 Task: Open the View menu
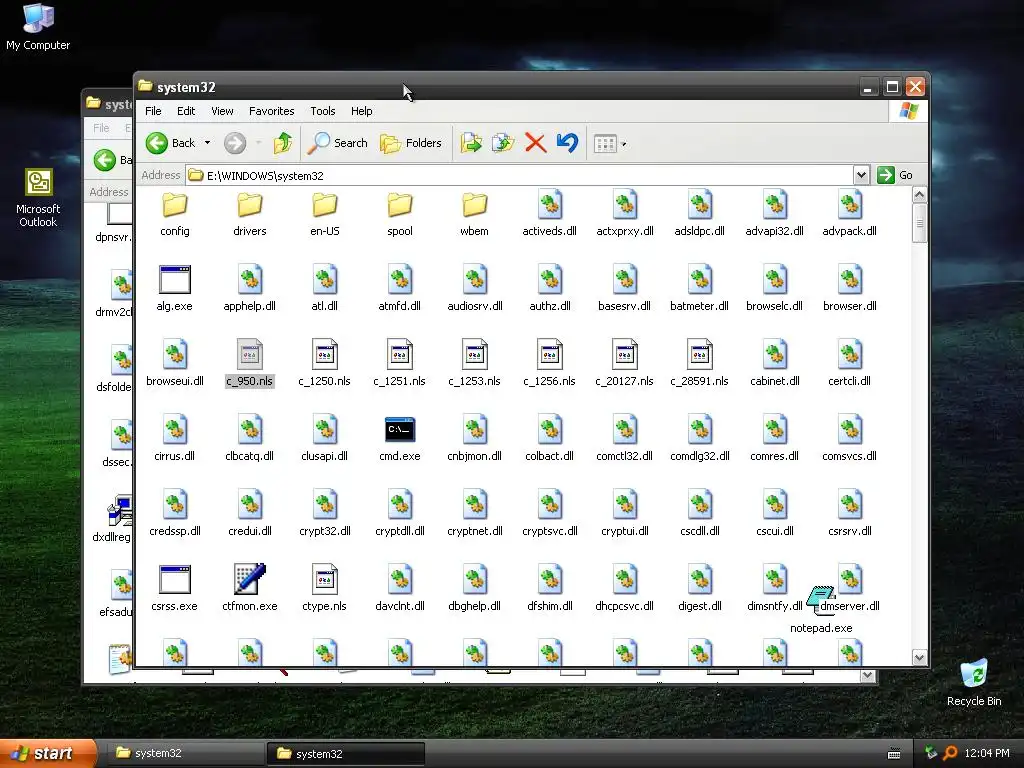pos(222,111)
